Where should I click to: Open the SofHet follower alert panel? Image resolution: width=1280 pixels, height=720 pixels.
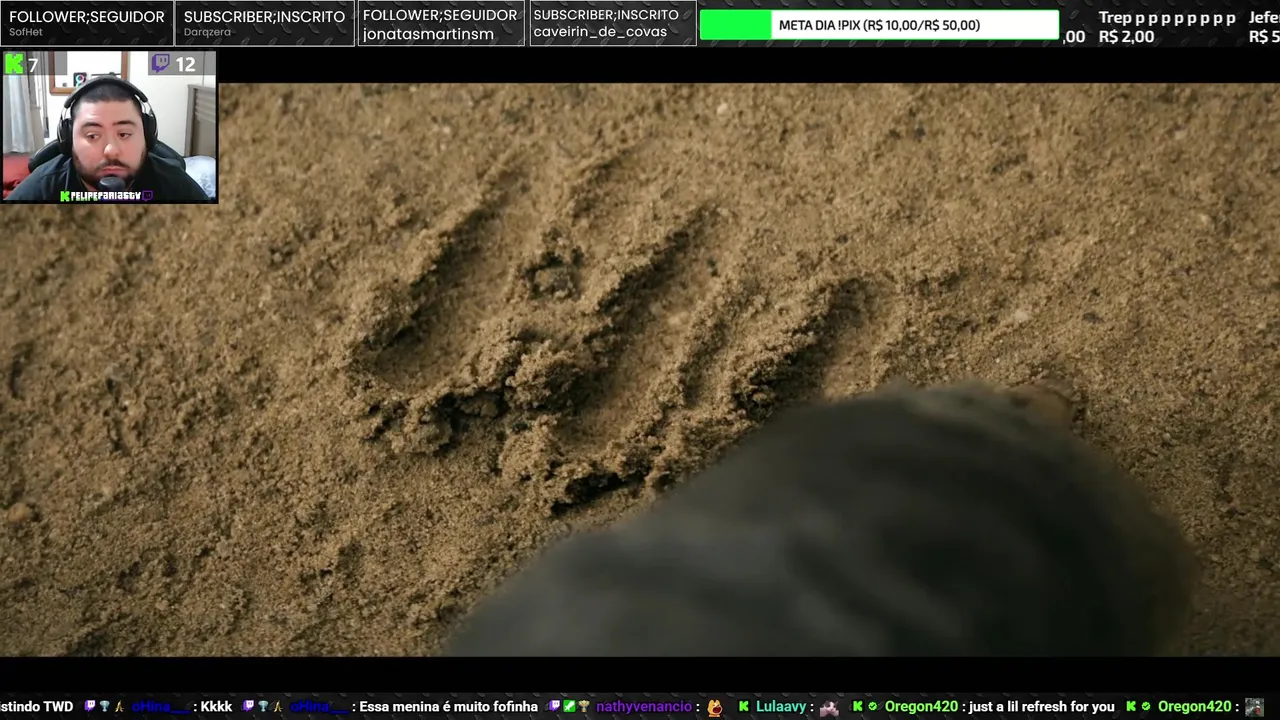point(87,23)
